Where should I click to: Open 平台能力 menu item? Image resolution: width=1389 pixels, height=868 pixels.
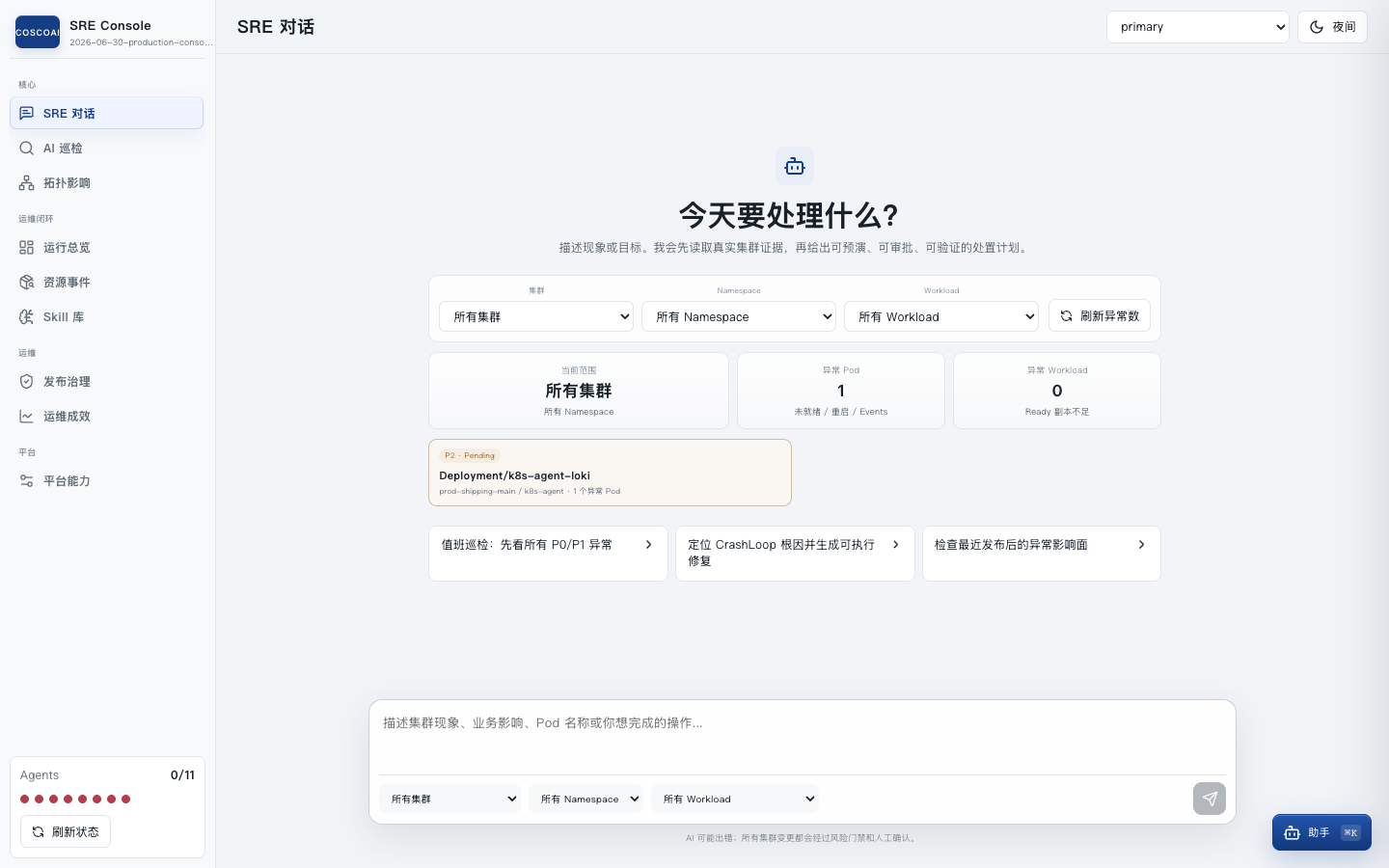(106, 480)
